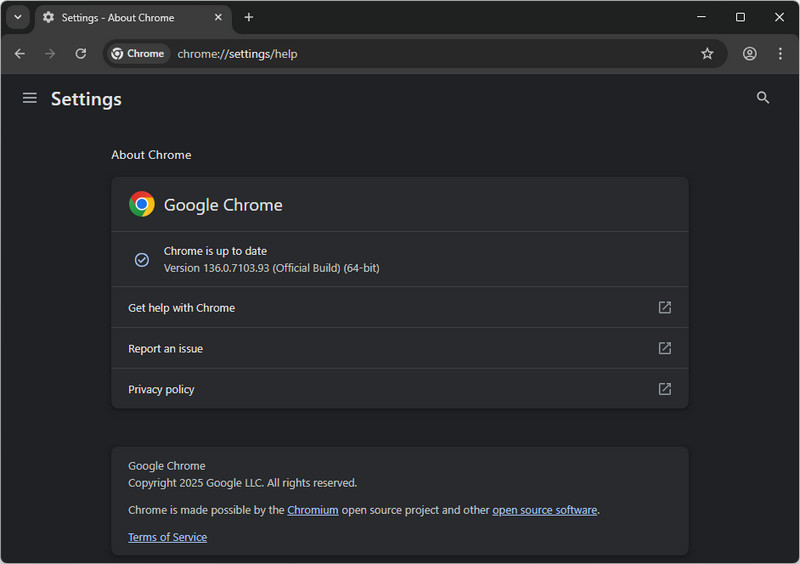Image resolution: width=800 pixels, height=564 pixels.
Task: Click the About Chrome section heading
Action: pos(151,155)
